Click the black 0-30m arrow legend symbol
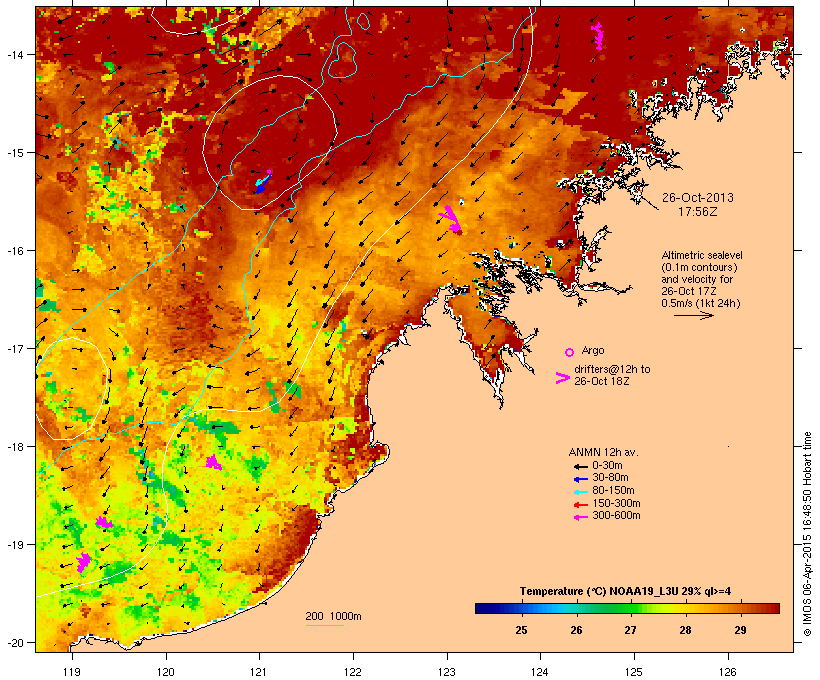This screenshot has height=680, width=820. (580, 467)
